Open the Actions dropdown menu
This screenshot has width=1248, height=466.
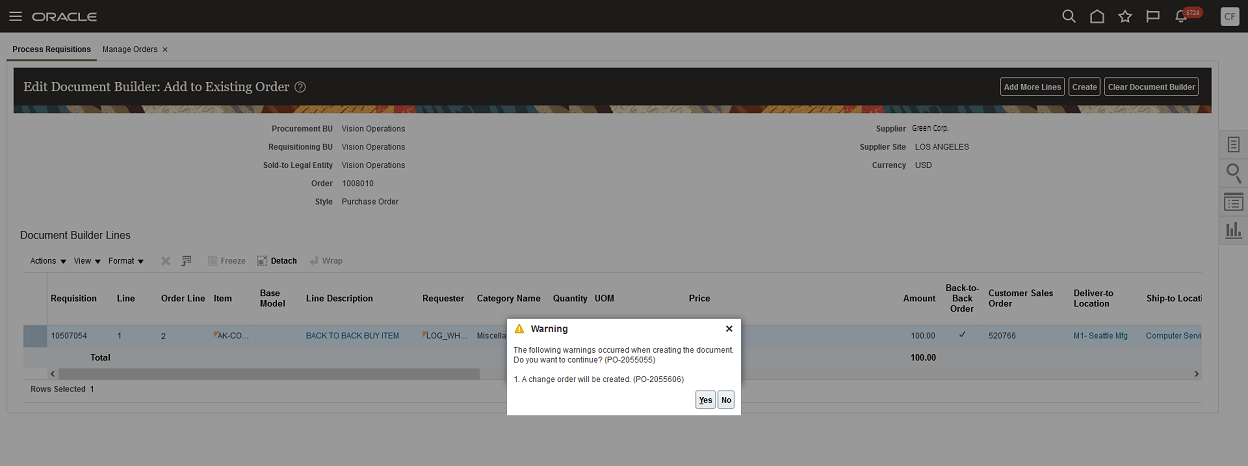(x=48, y=261)
